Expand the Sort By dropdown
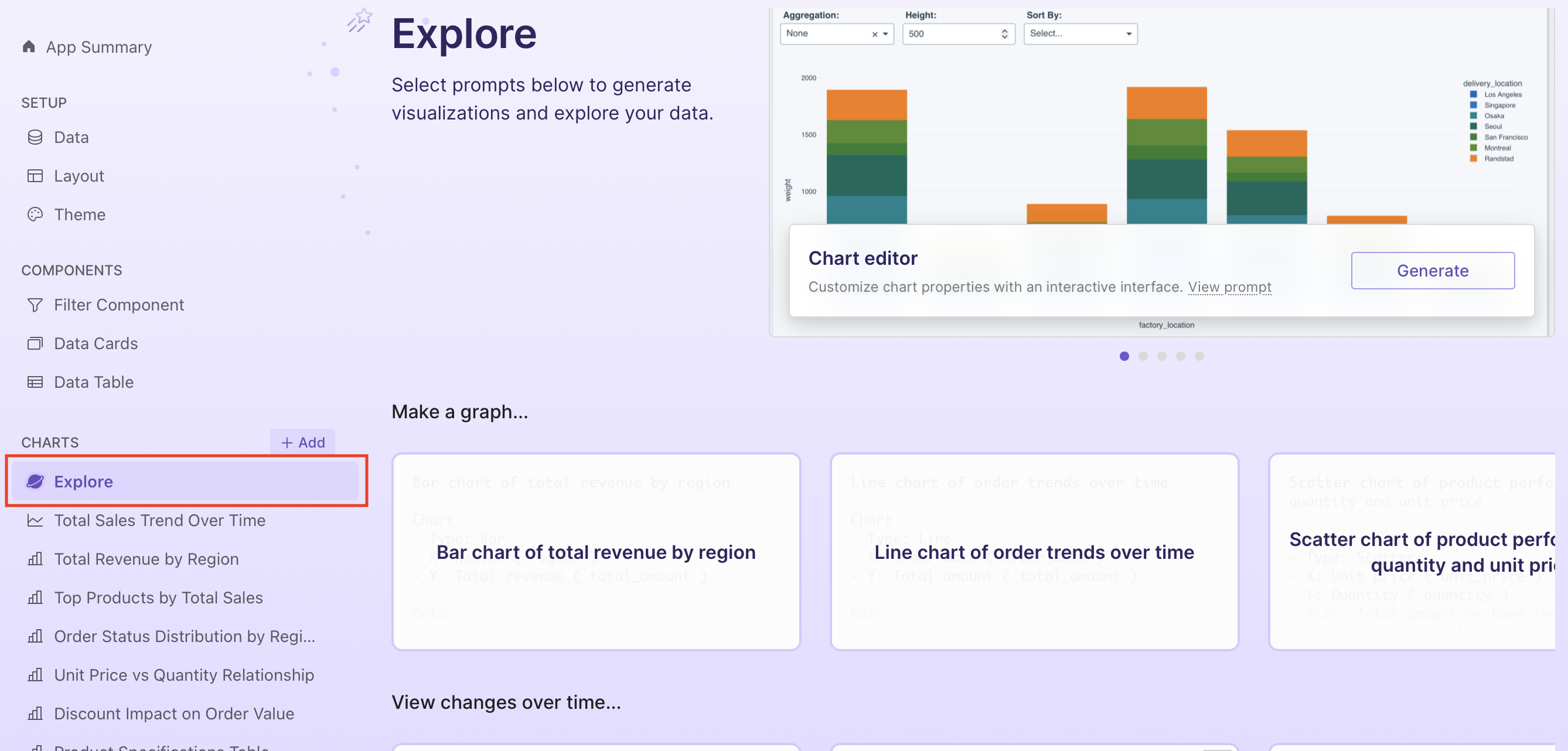The image size is (1568, 751). (1129, 34)
